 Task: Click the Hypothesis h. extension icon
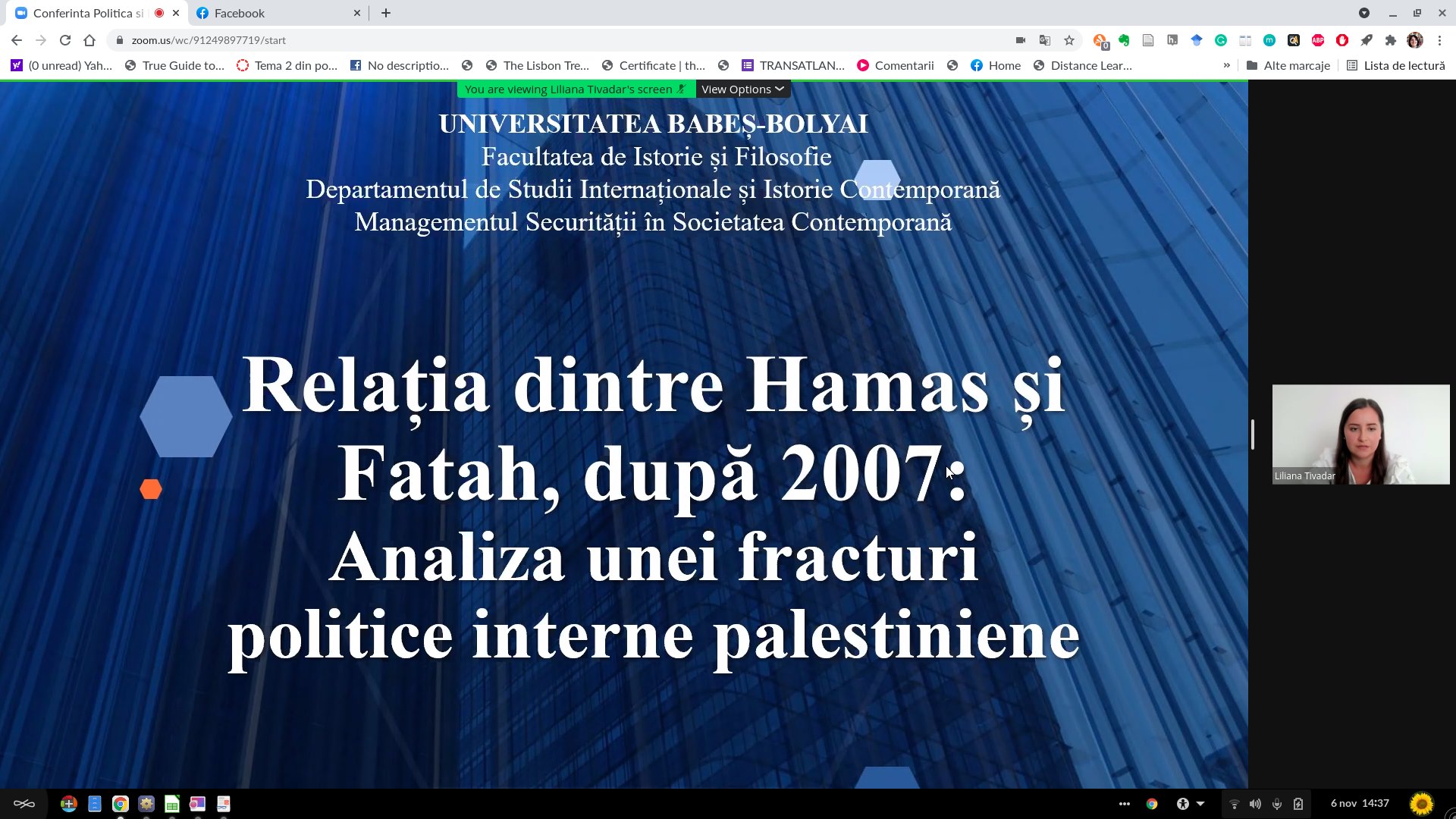coord(1172,40)
